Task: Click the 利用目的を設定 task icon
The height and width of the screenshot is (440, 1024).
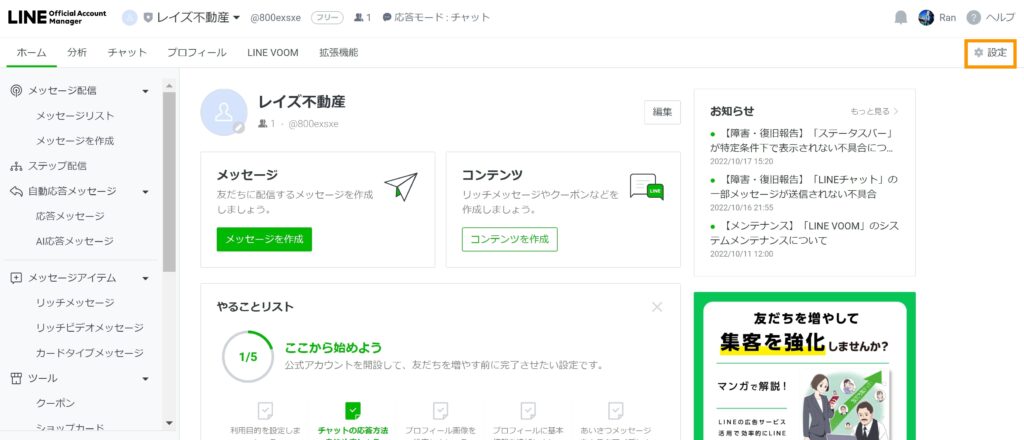Action: (x=265, y=411)
